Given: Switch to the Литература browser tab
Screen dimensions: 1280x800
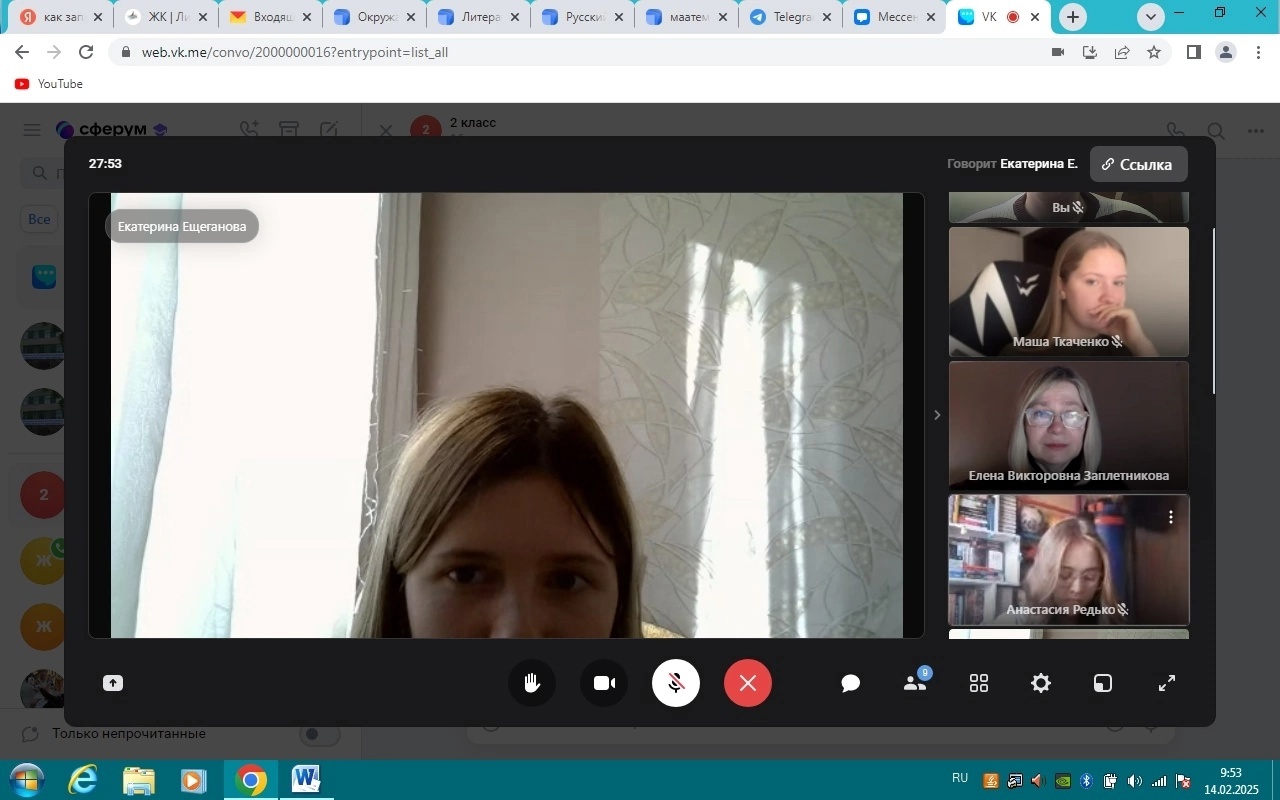Looking at the screenshot, I should click(x=478, y=17).
